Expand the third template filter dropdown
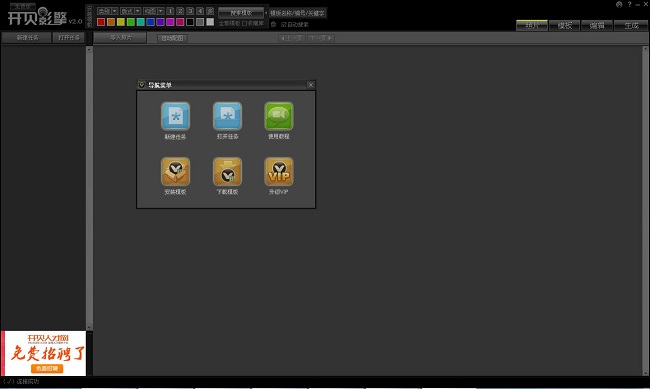 (x=160, y=11)
